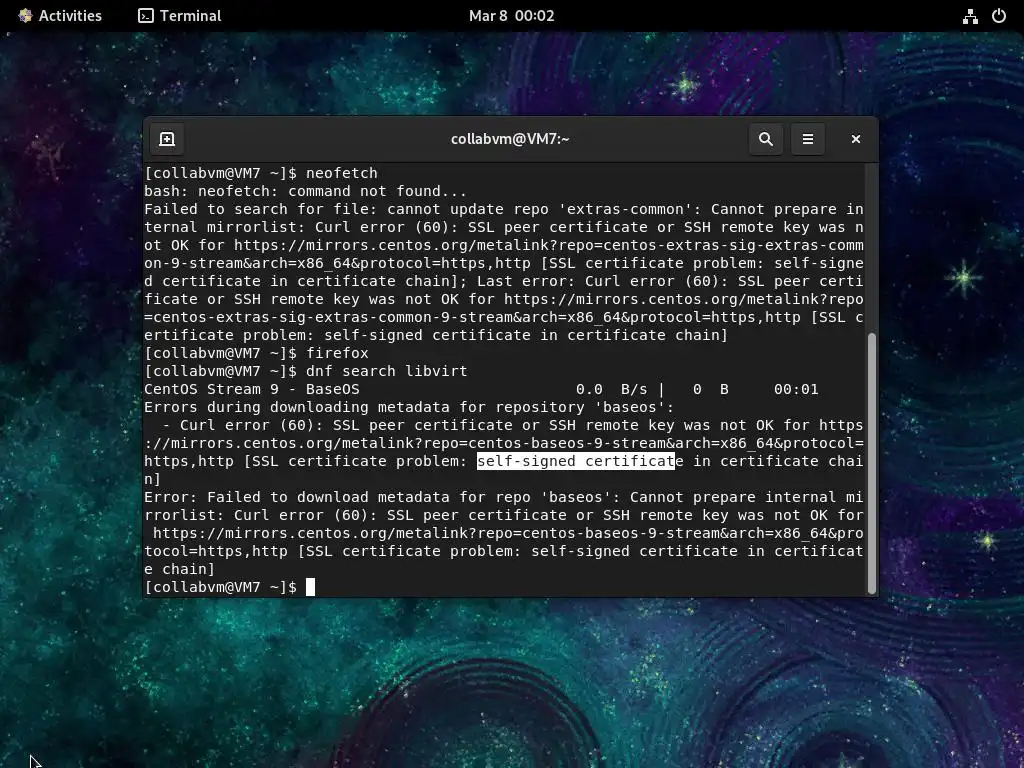Screen dimensions: 1024x768
Task: Open a new terminal tab with the plus icon
Action: 167,139
